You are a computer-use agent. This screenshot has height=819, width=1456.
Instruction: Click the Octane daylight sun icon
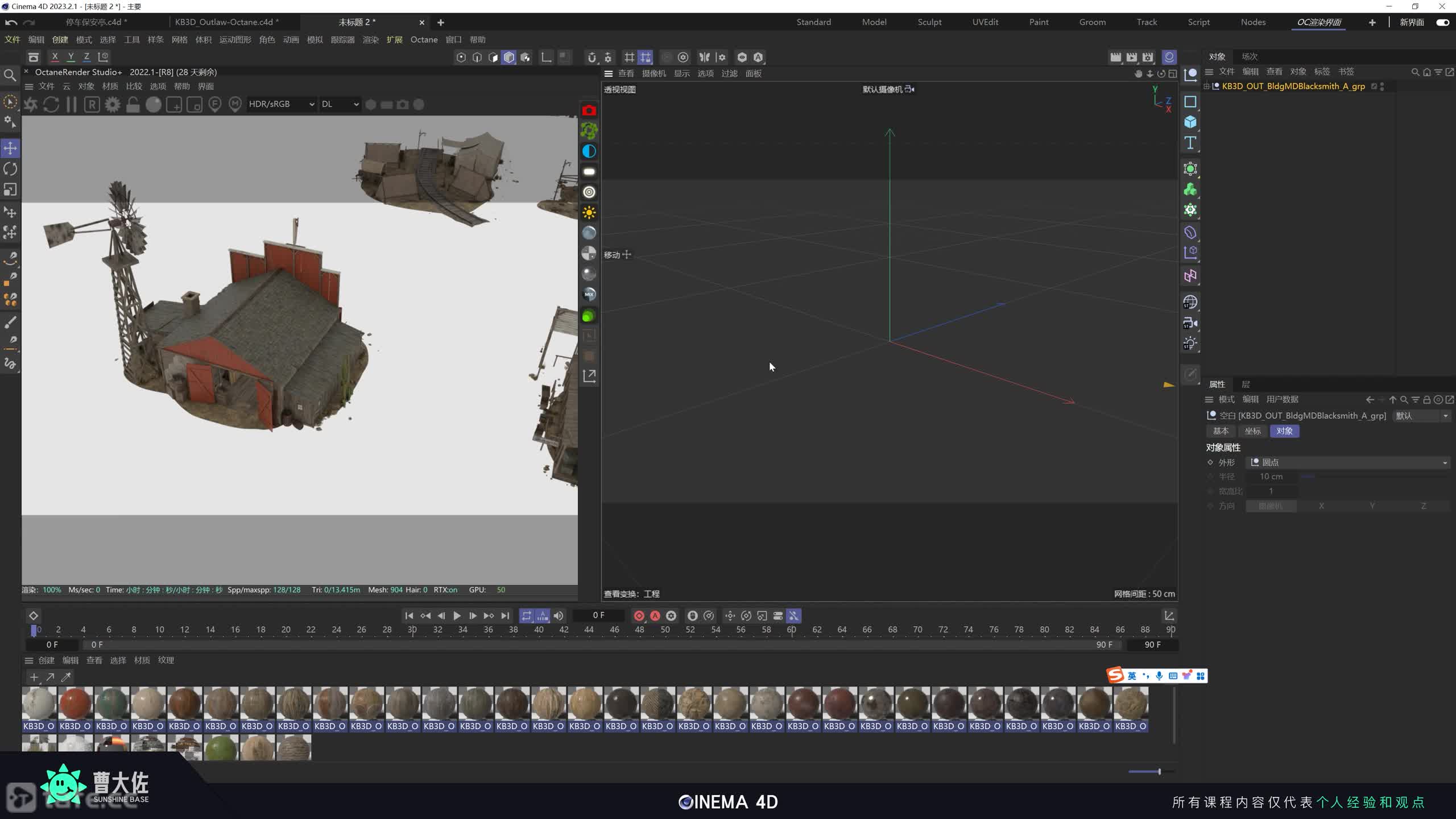(589, 213)
